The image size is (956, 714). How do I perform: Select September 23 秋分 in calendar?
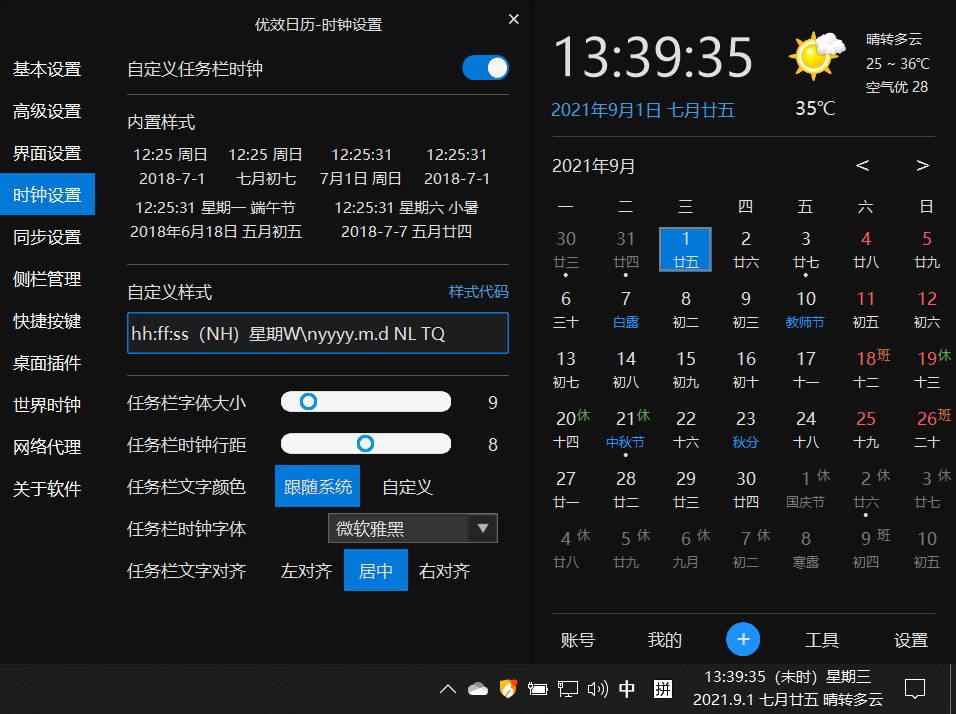click(x=745, y=430)
